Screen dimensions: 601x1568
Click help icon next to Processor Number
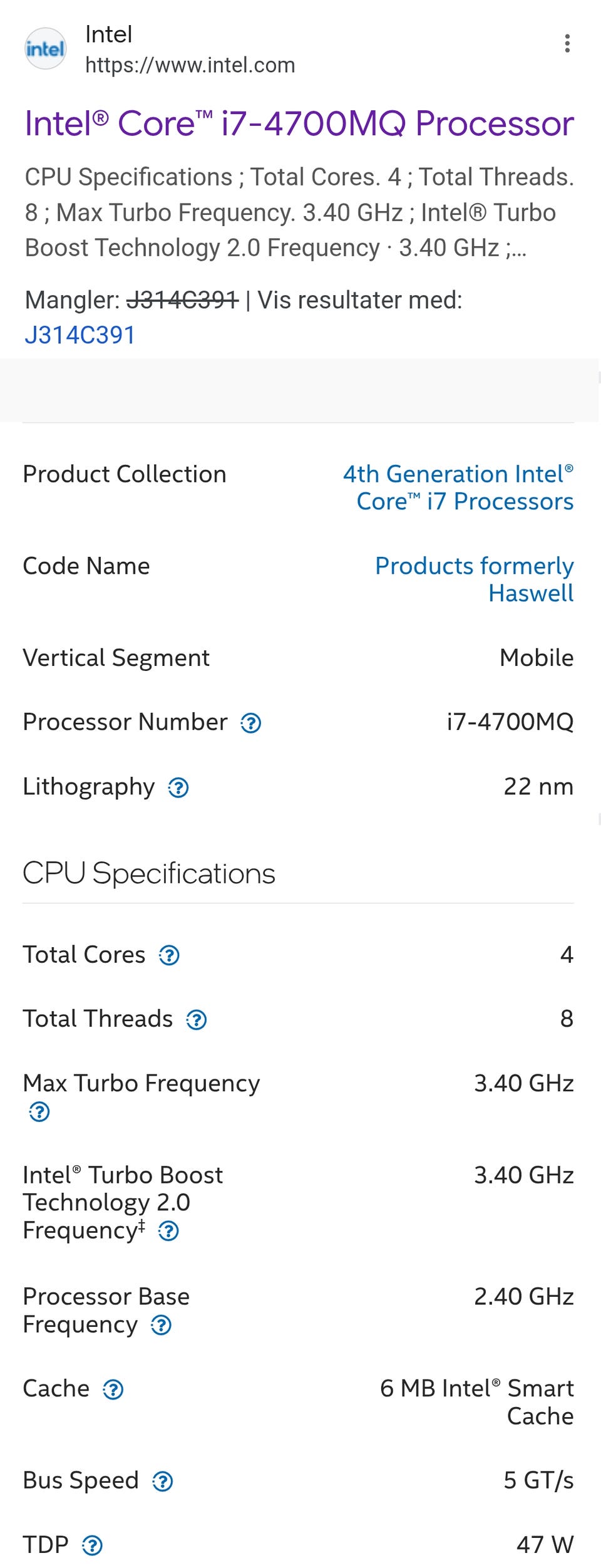pos(251,723)
